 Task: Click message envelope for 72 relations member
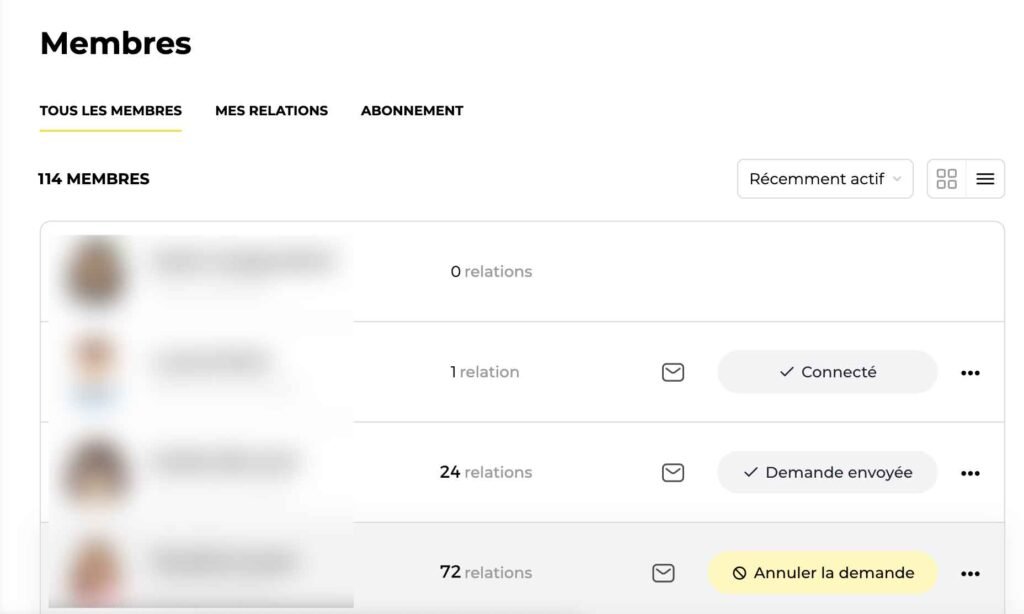pos(662,573)
